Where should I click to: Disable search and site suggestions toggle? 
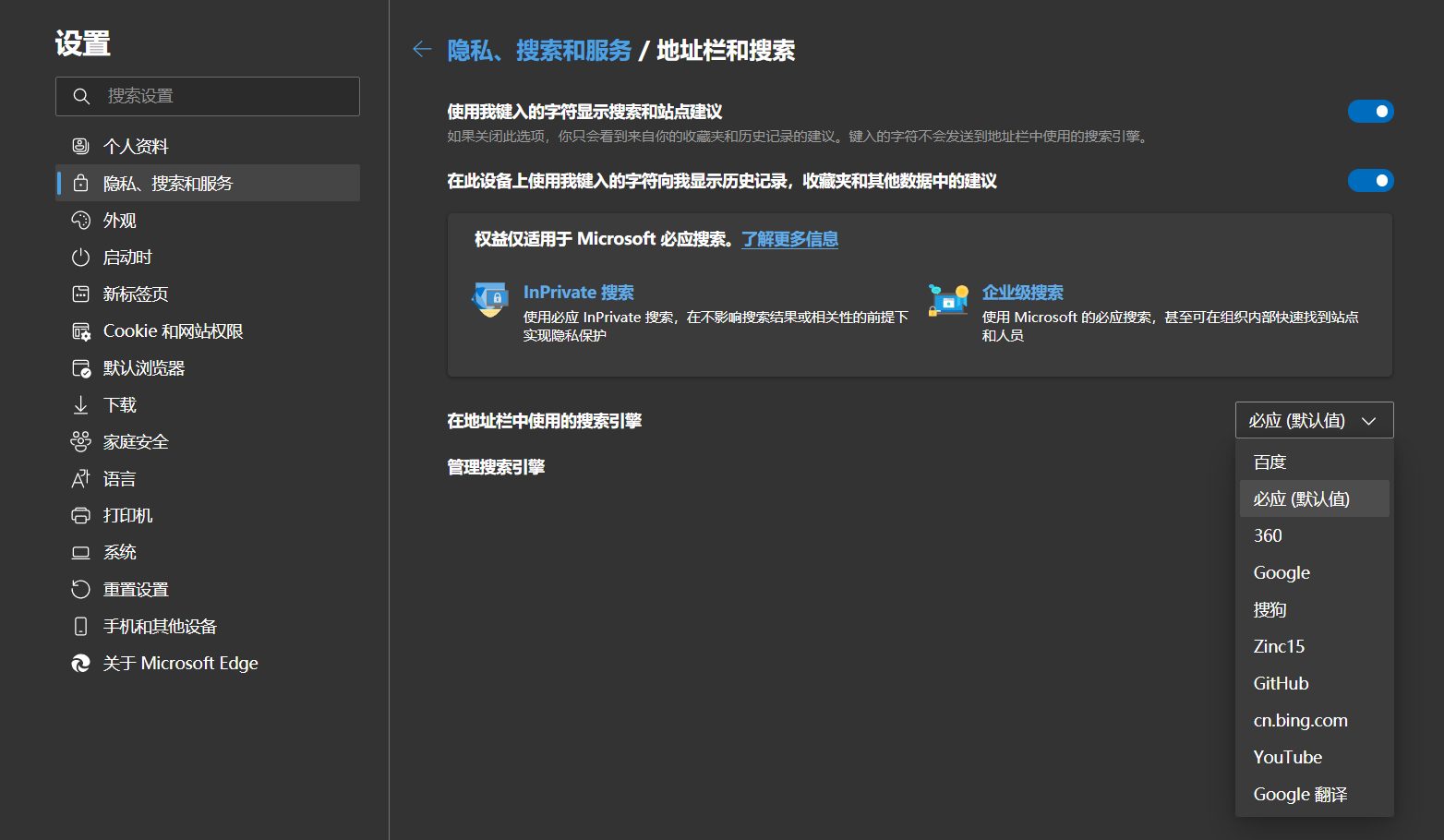[1370, 111]
